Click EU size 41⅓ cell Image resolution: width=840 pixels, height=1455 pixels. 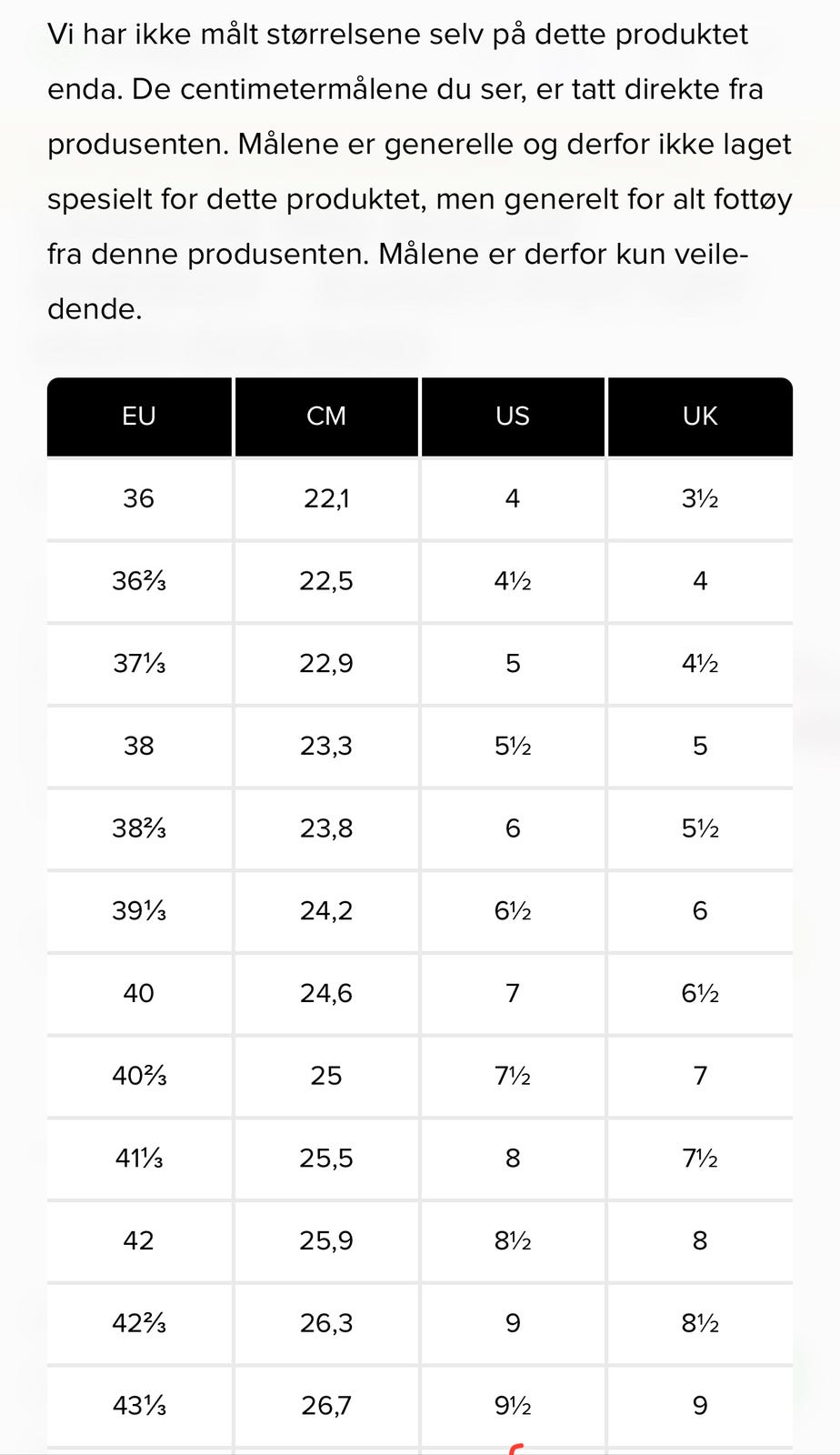click(x=139, y=1159)
